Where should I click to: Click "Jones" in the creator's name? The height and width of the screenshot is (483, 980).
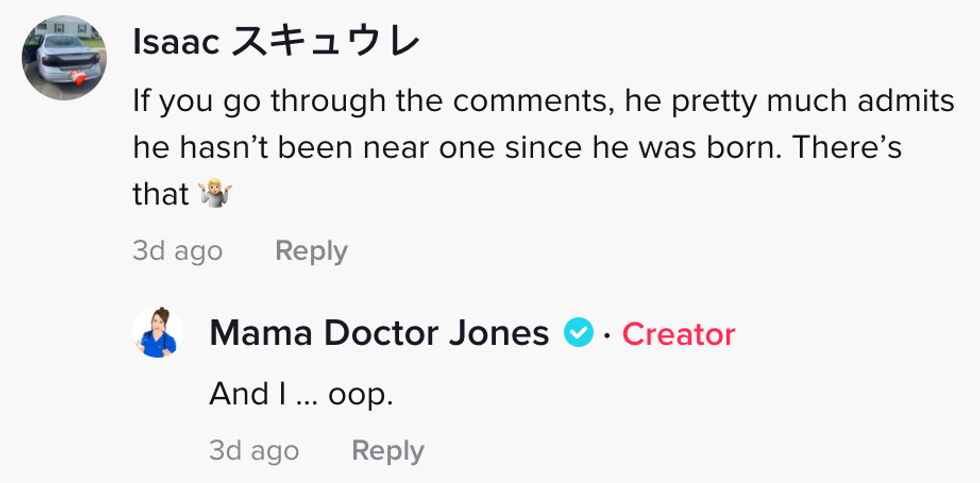click(x=497, y=333)
